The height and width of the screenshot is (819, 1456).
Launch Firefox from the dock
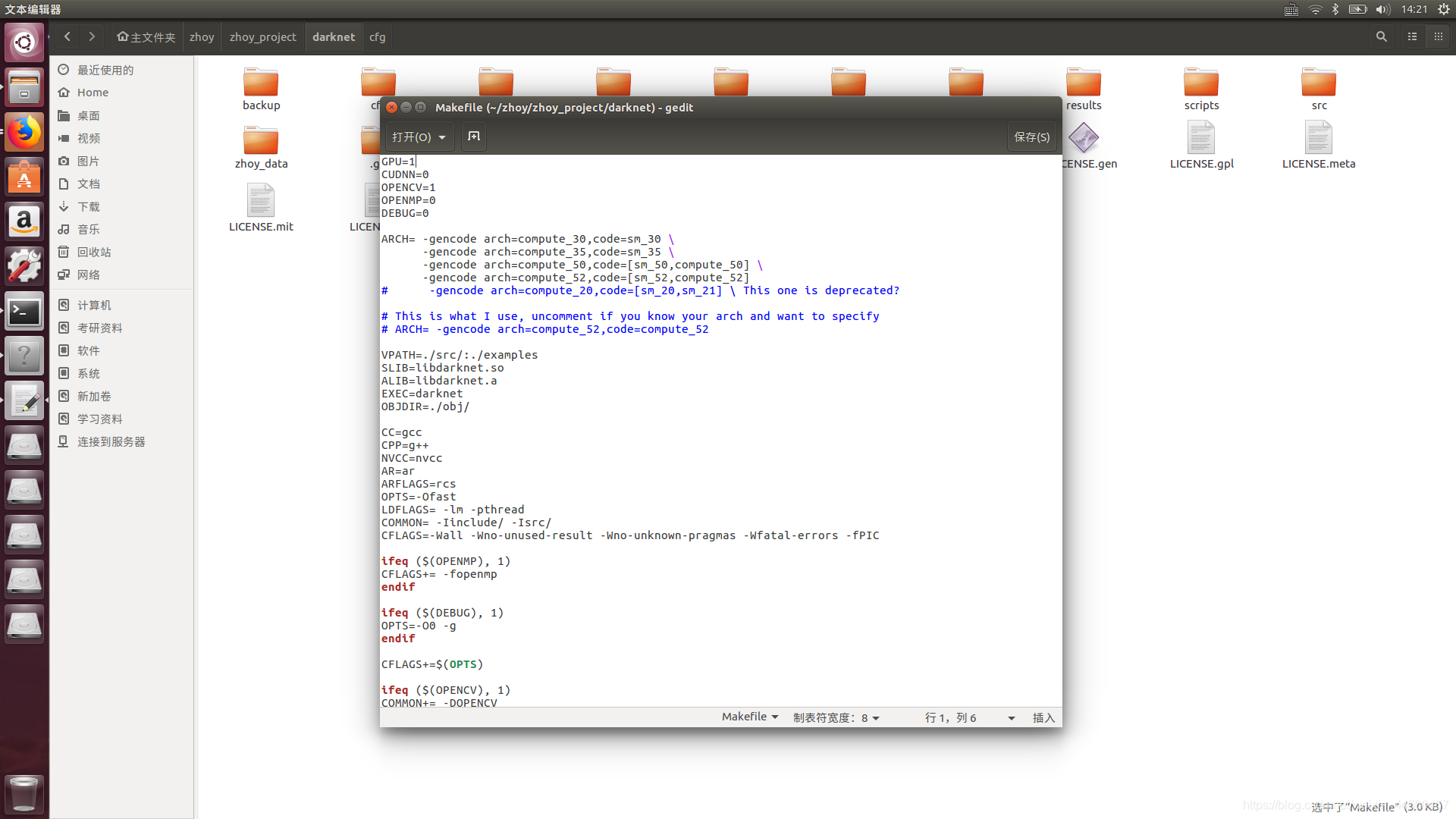tap(24, 133)
